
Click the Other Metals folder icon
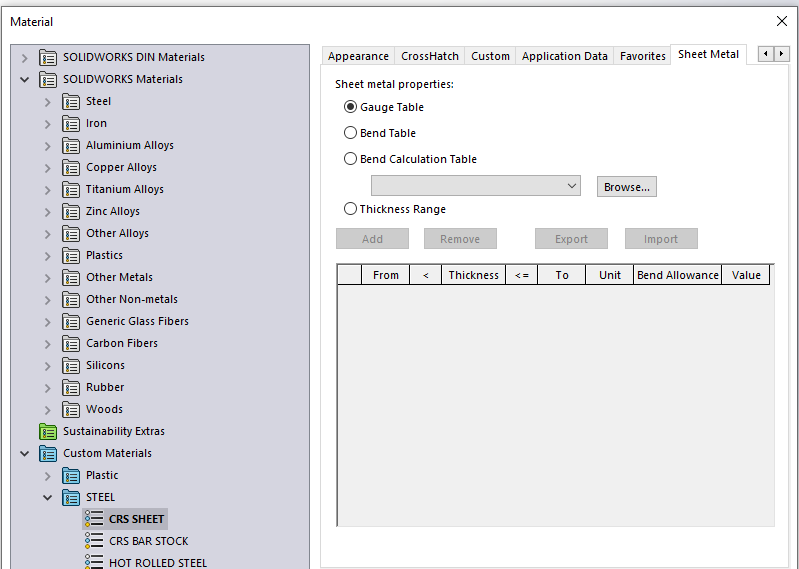pos(71,277)
